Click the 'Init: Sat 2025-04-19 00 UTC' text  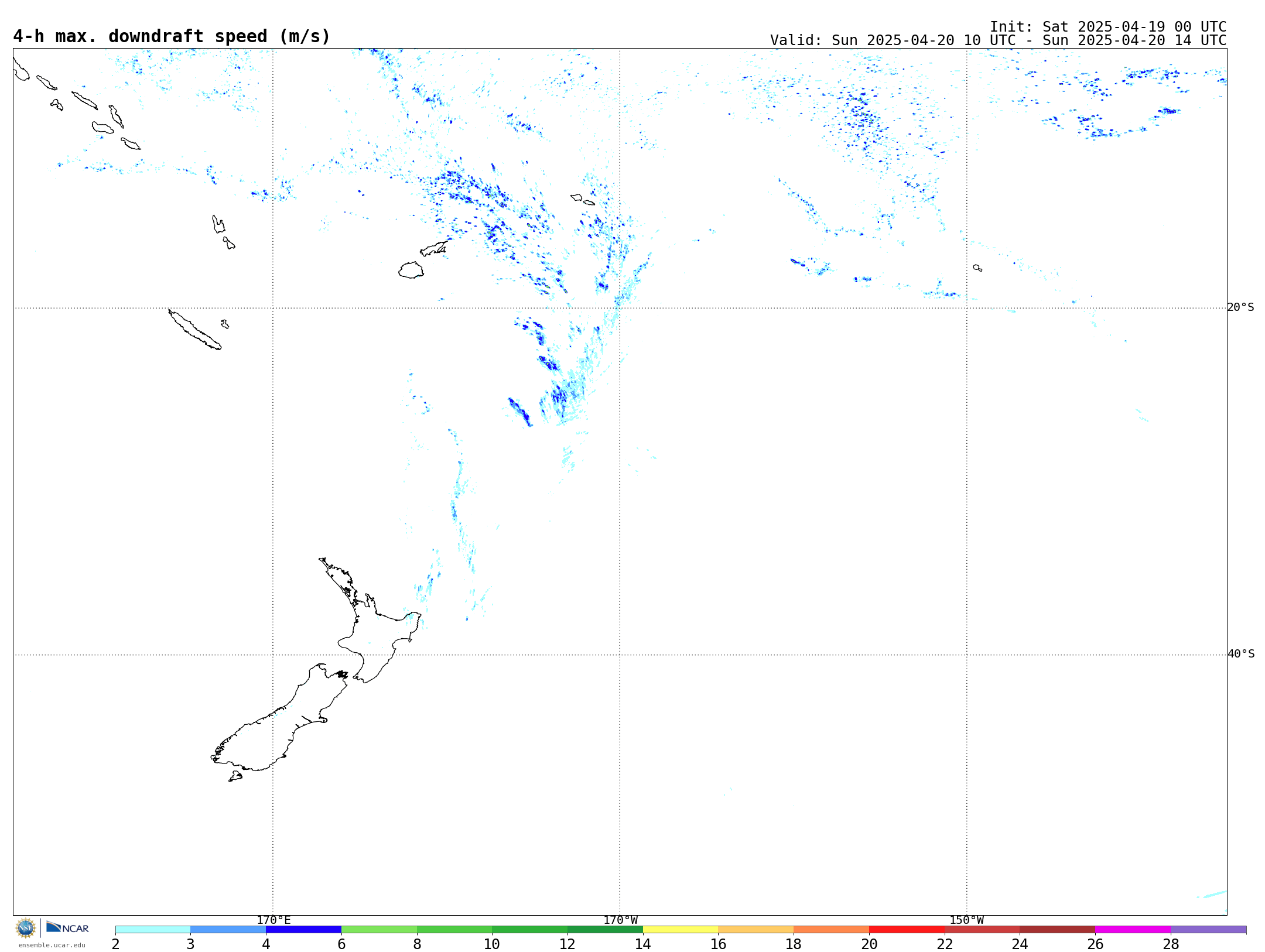[x=1108, y=27]
